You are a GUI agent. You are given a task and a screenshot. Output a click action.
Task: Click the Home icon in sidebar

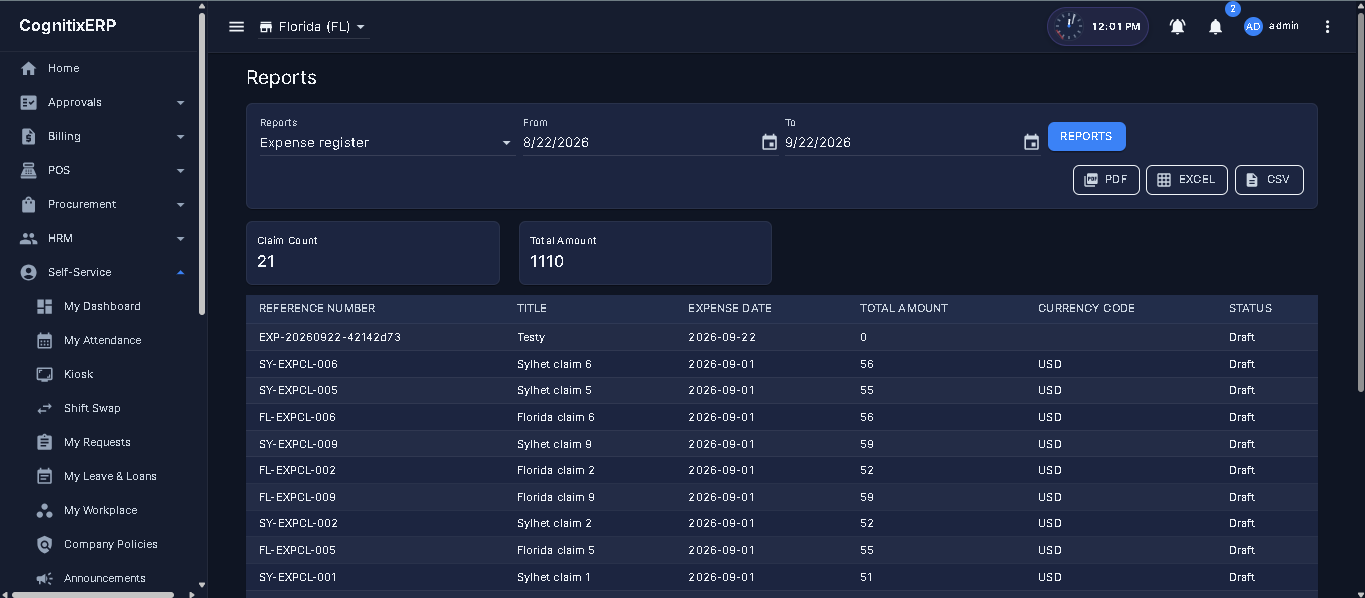click(x=28, y=68)
